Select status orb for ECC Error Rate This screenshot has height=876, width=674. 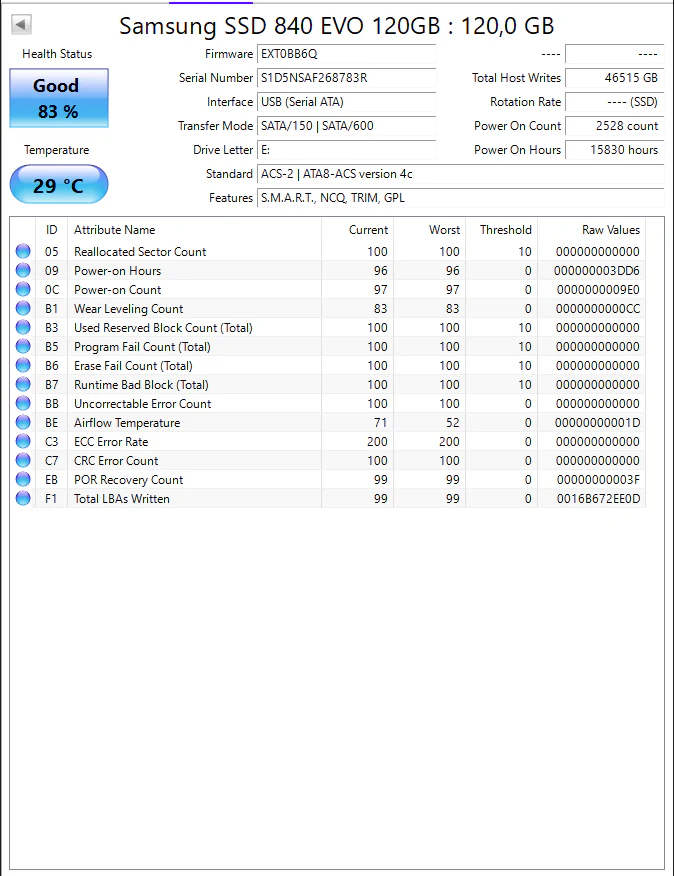coord(23,441)
